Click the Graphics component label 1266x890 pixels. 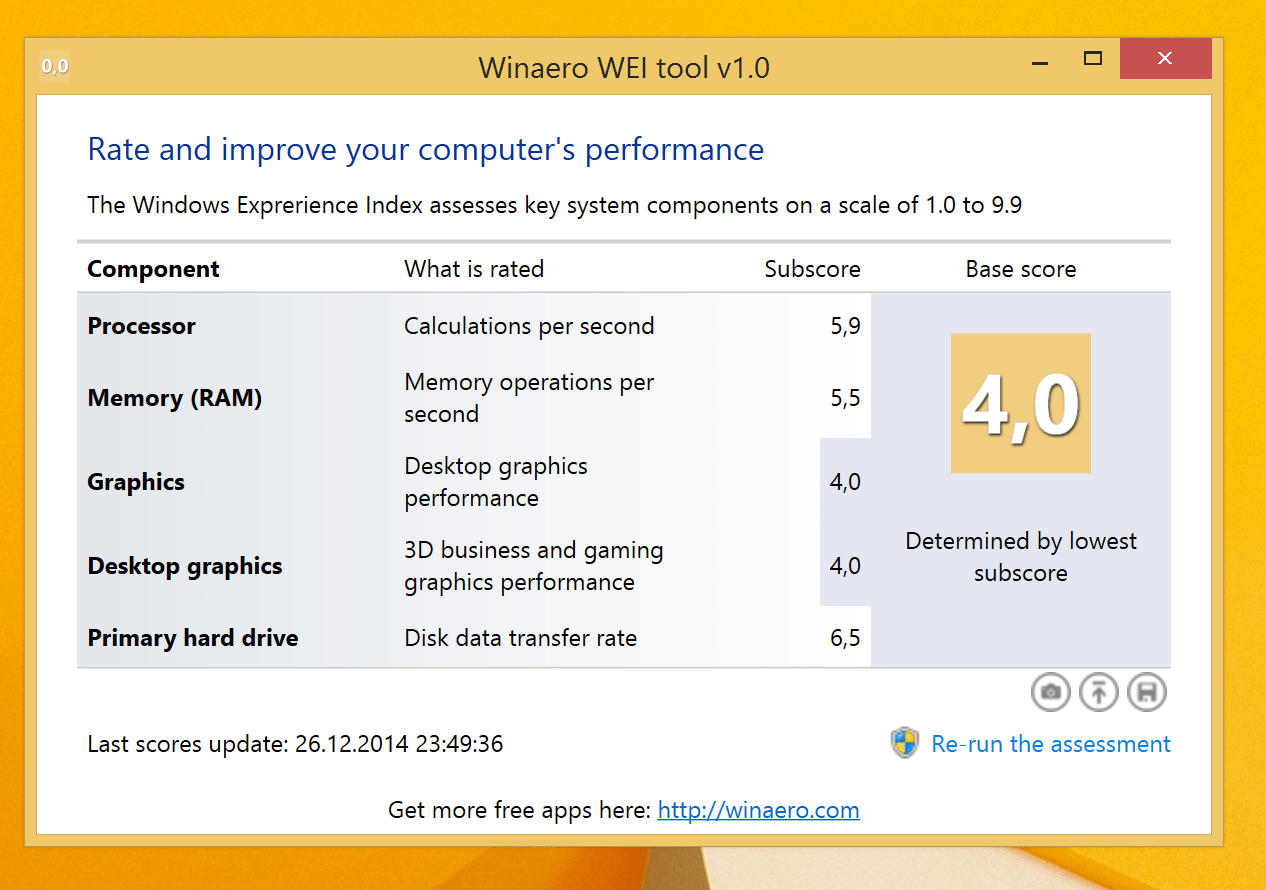point(136,482)
